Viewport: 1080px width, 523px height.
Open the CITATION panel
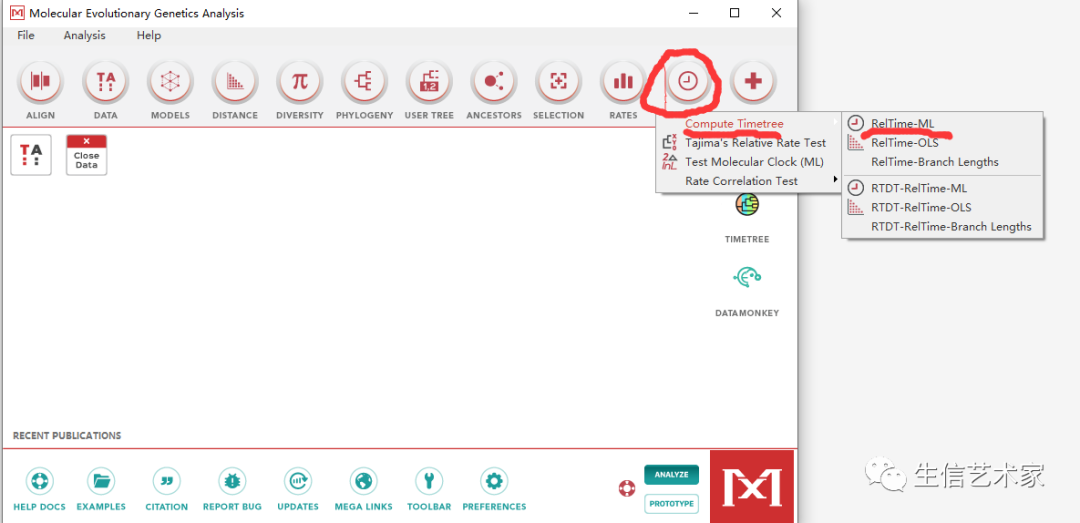click(x=167, y=489)
